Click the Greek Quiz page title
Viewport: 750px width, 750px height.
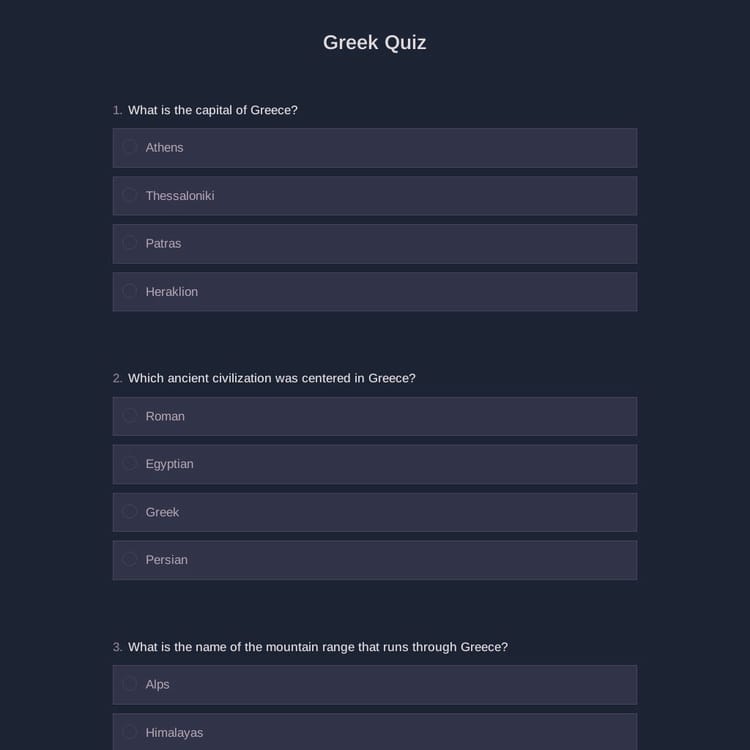[x=374, y=42]
